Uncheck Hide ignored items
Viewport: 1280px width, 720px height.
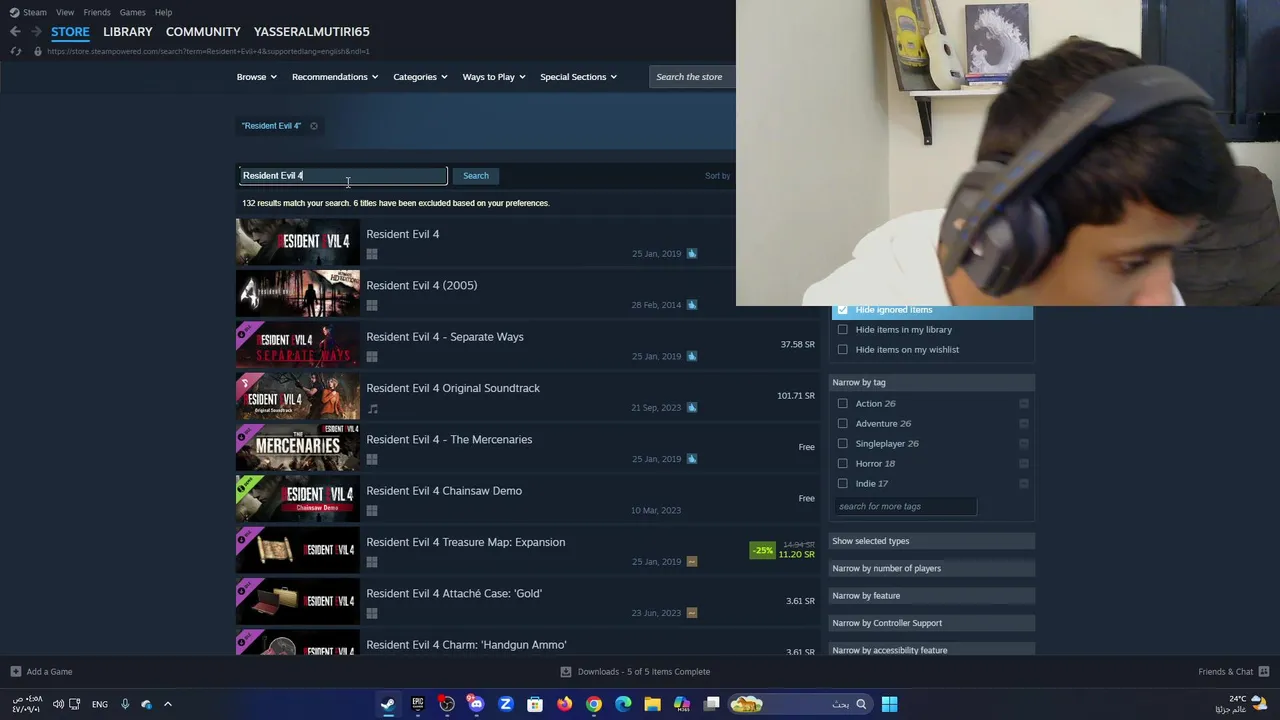click(x=842, y=310)
